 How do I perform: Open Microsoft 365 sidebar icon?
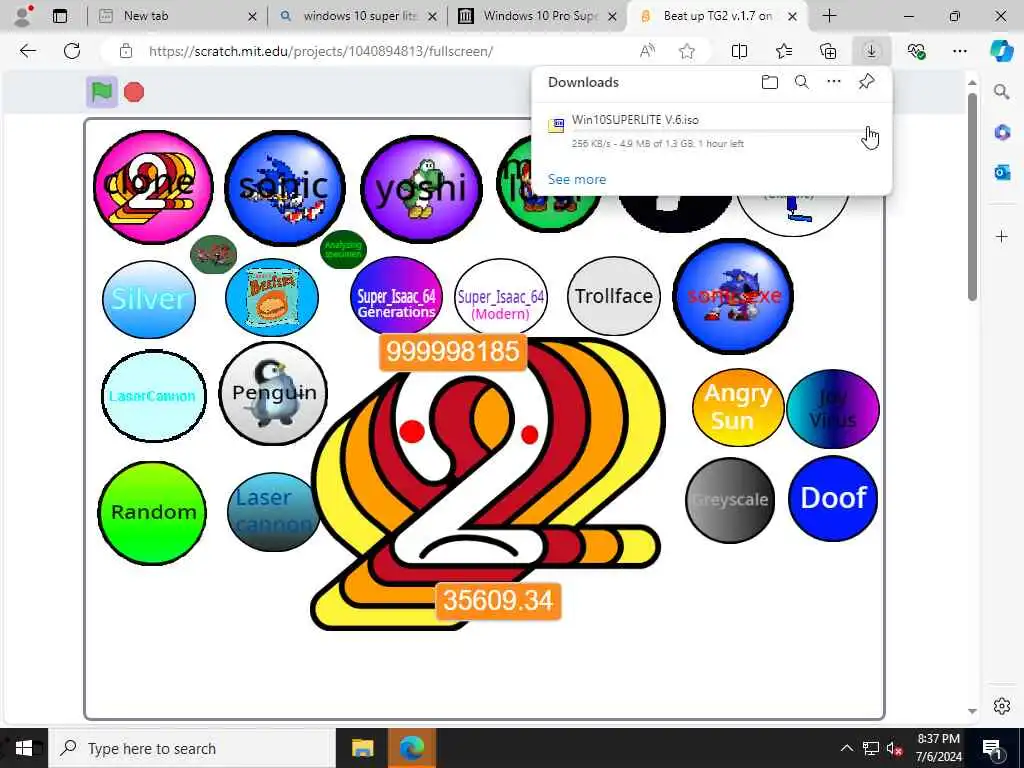[x=1002, y=133]
